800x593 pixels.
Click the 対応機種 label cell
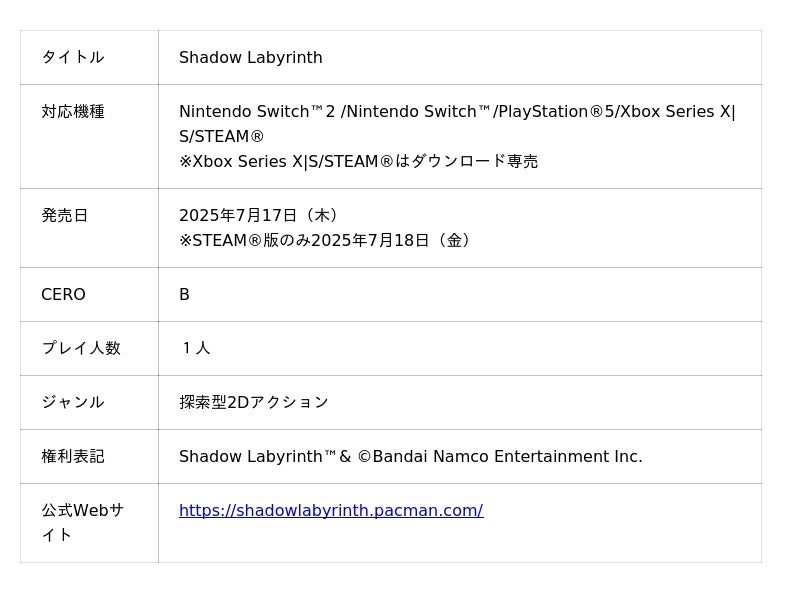[73, 112]
